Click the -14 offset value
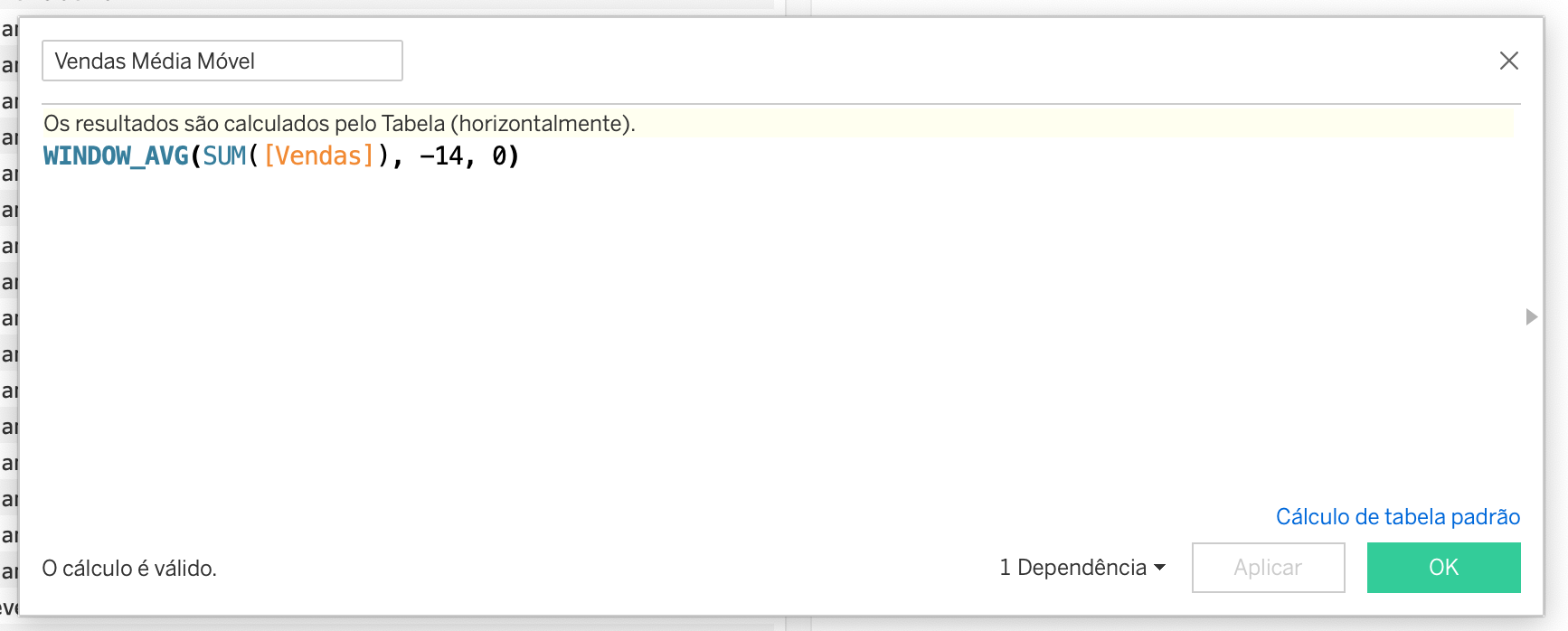1568x631 pixels. (443, 155)
